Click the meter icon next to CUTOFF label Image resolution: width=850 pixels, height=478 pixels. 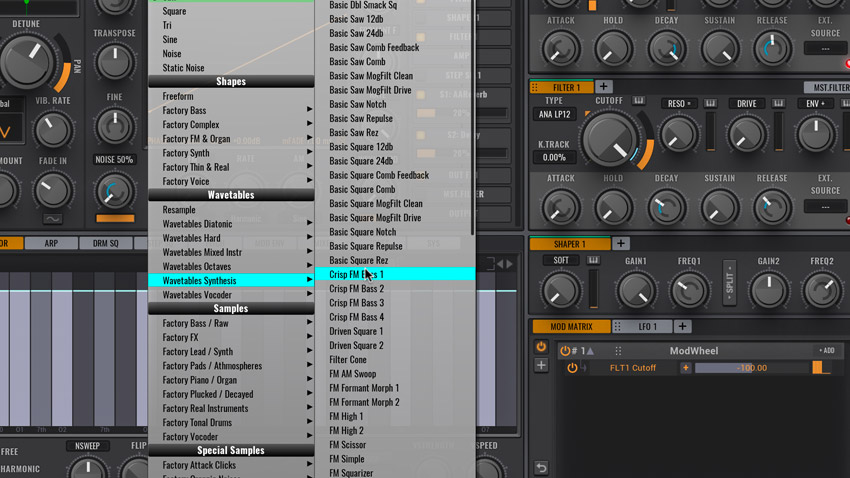(639, 101)
